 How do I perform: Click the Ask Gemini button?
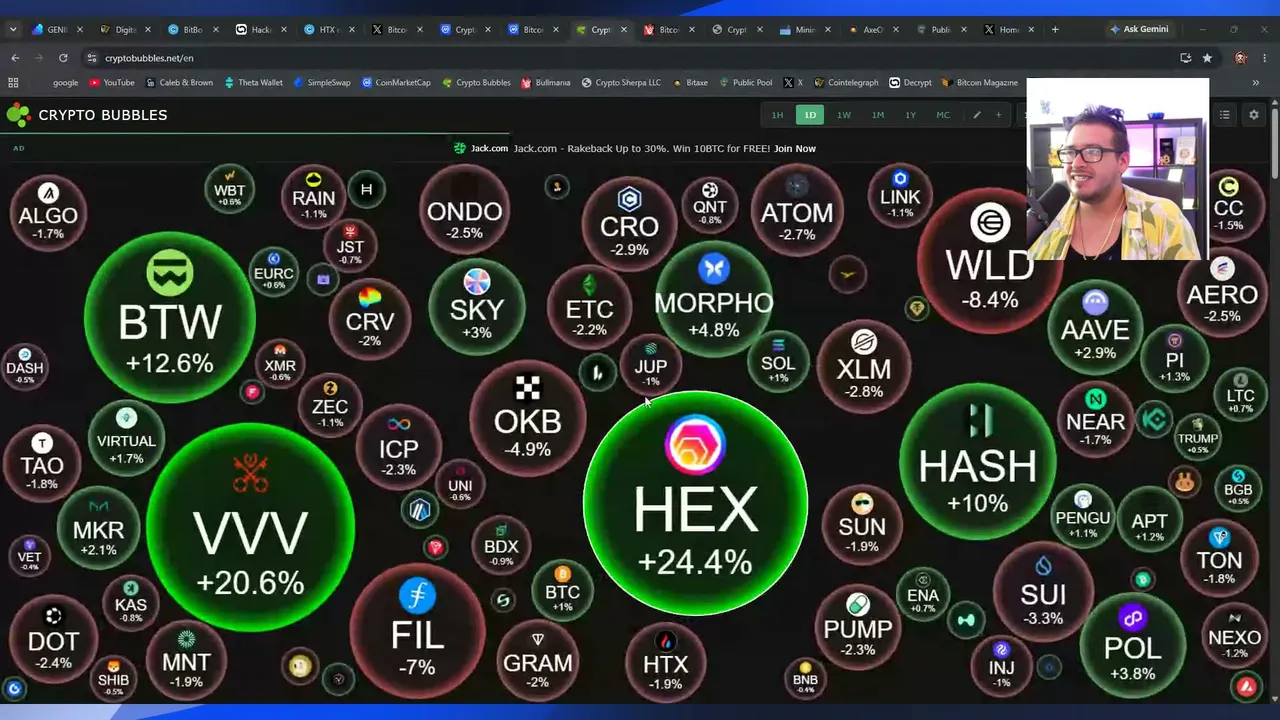(1139, 30)
